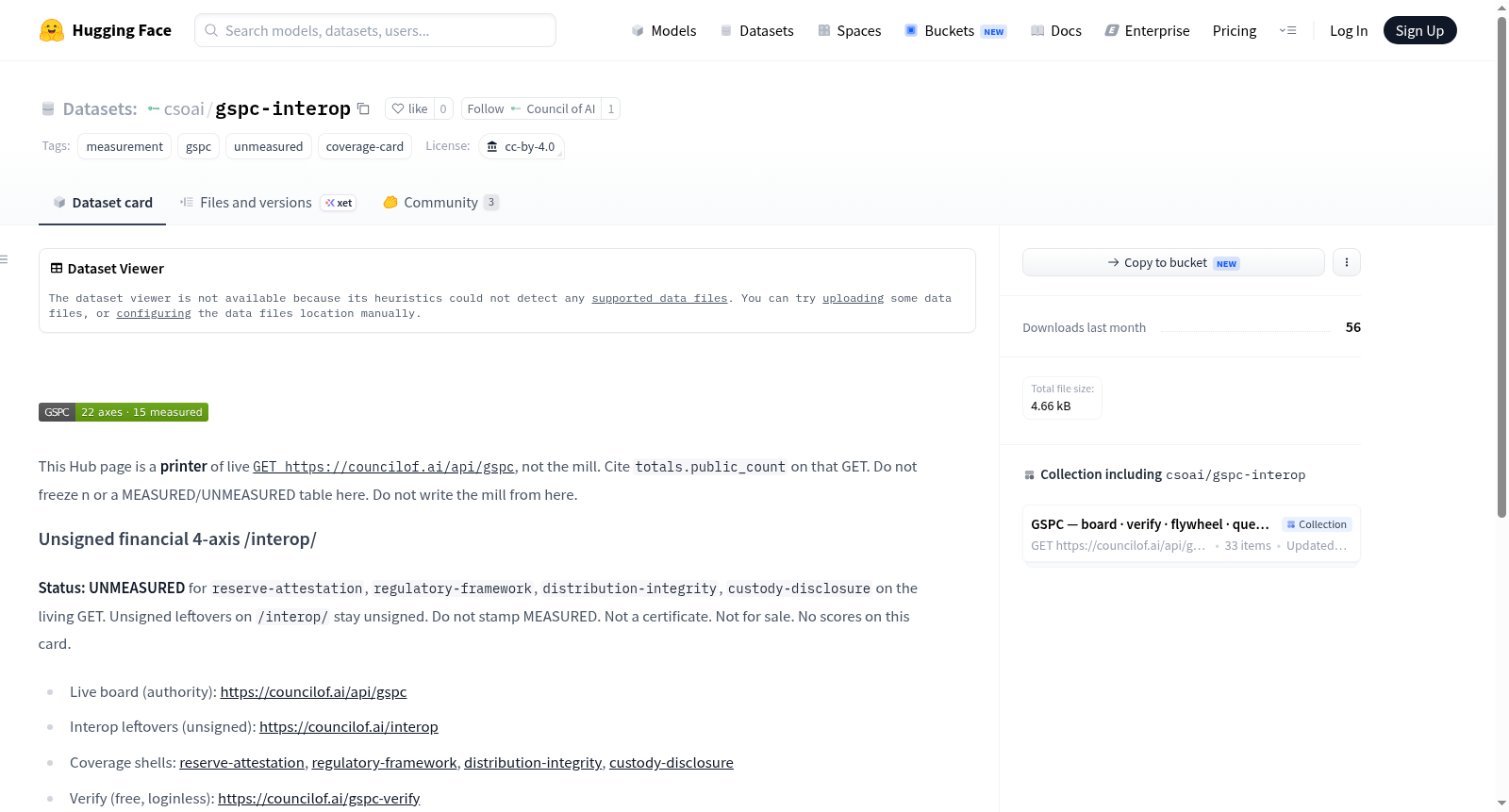The image size is (1509, 812).
Task: Open the three-dot options menu beside Copy to bucket
Action: pos(1347,262)
